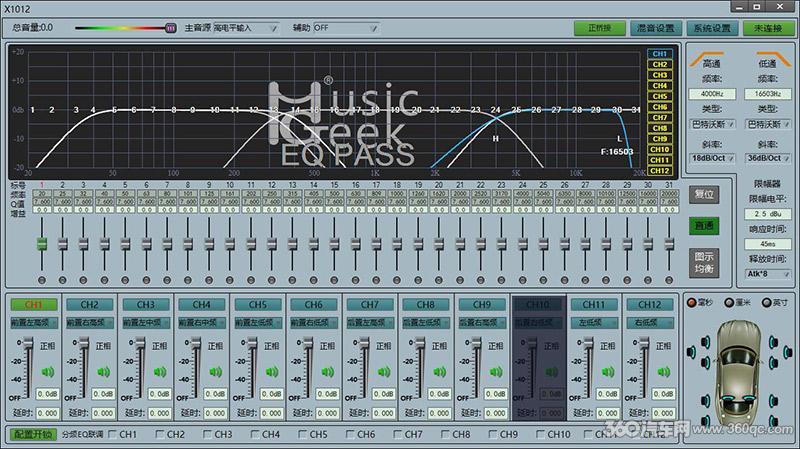Viewport: 800px width, 449px height.
Task: Check the CH5 EQ link checkbox
Action: [303, 434]
